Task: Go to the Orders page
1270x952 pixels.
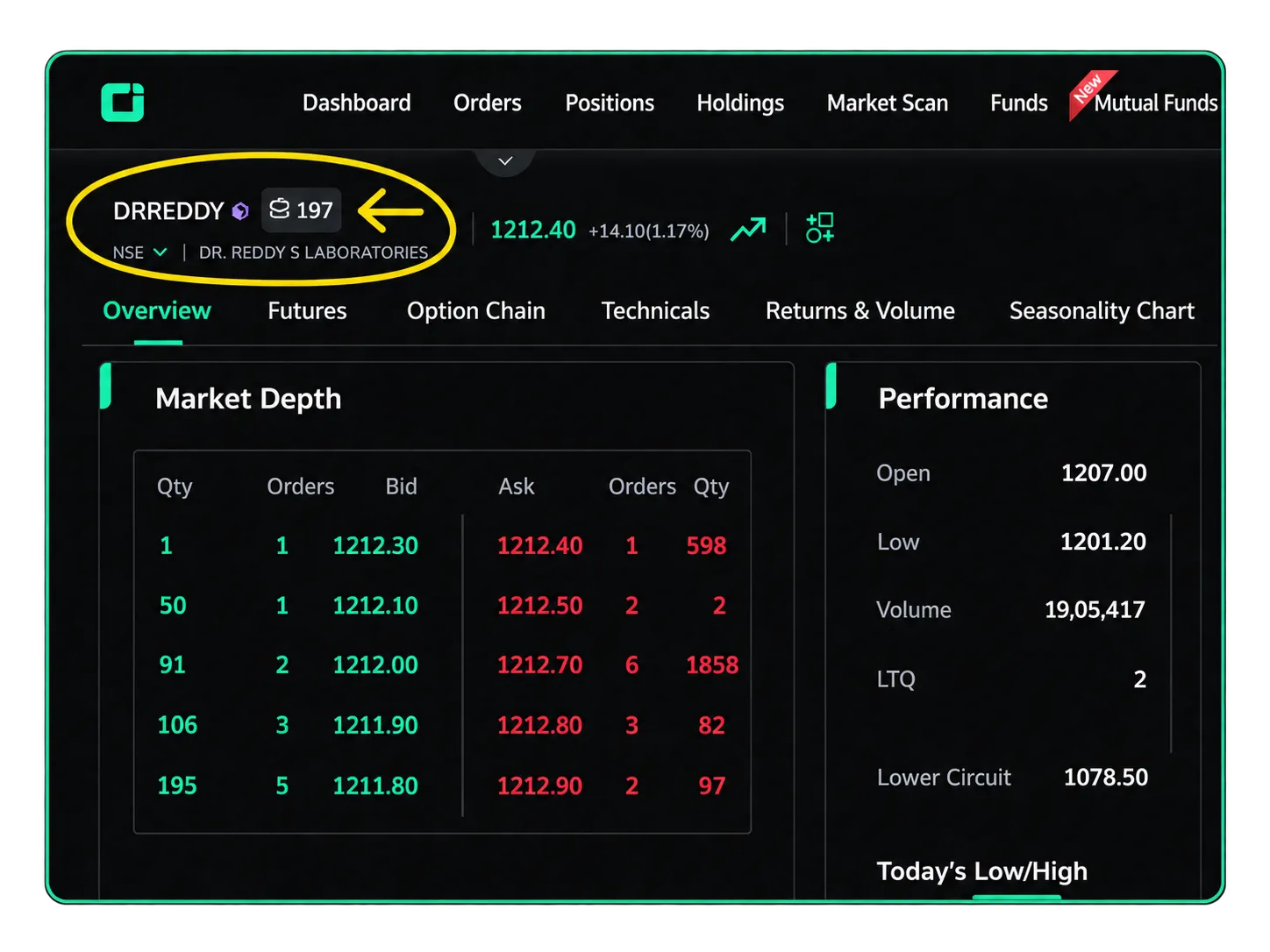Action: 488,103
